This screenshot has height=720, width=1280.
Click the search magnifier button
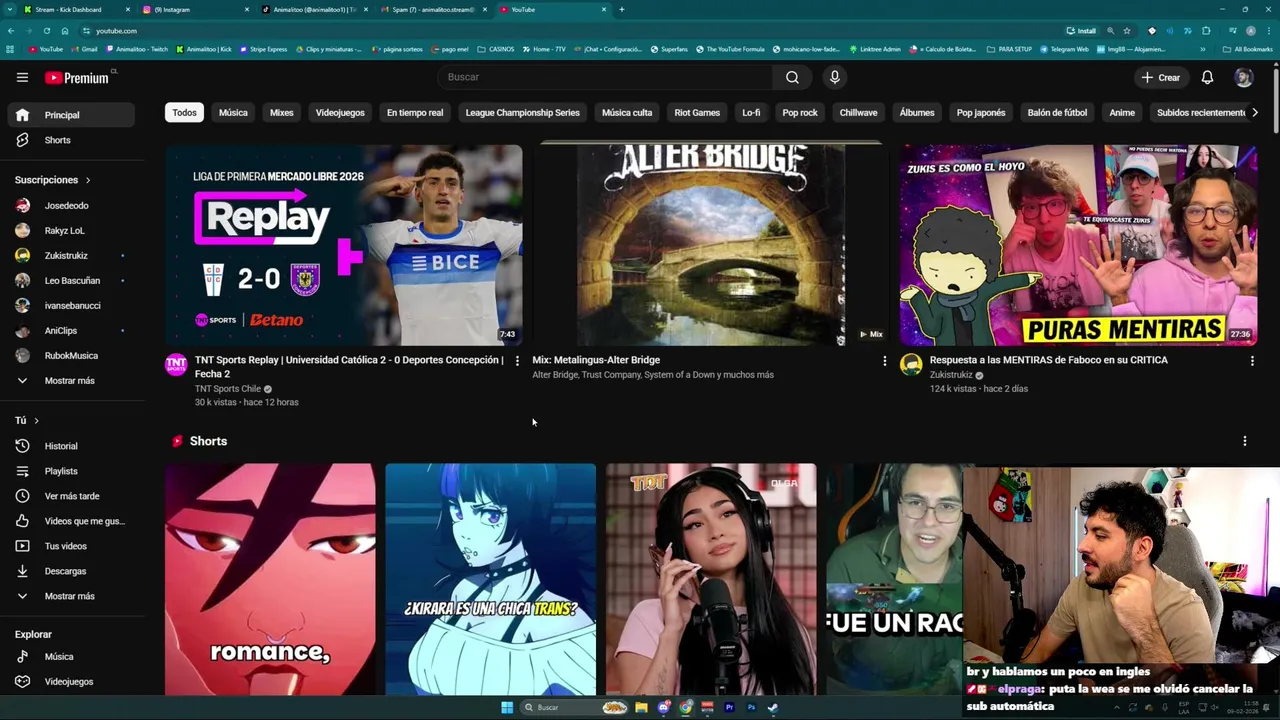click(792, 77)
